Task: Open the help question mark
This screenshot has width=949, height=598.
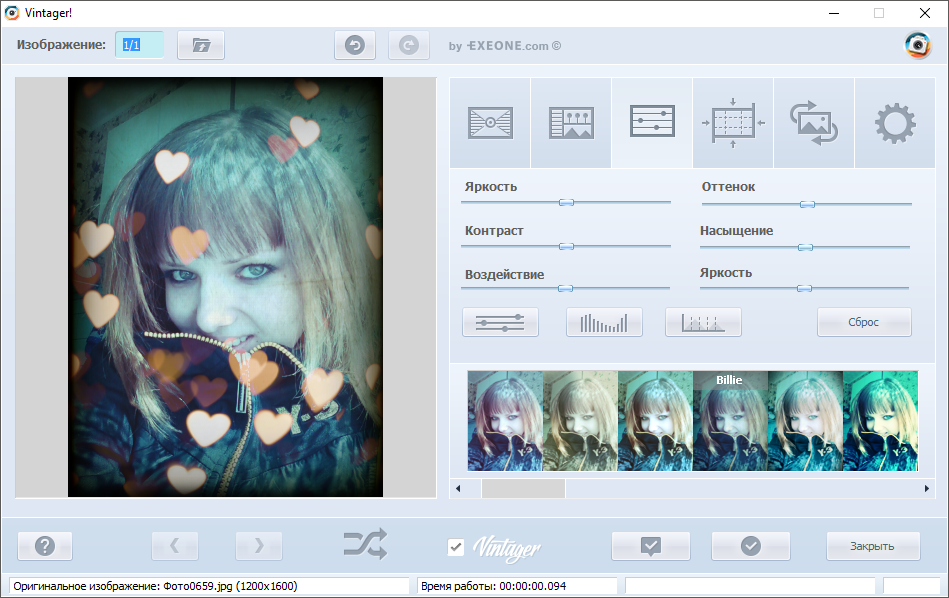Action: (44, 546)
